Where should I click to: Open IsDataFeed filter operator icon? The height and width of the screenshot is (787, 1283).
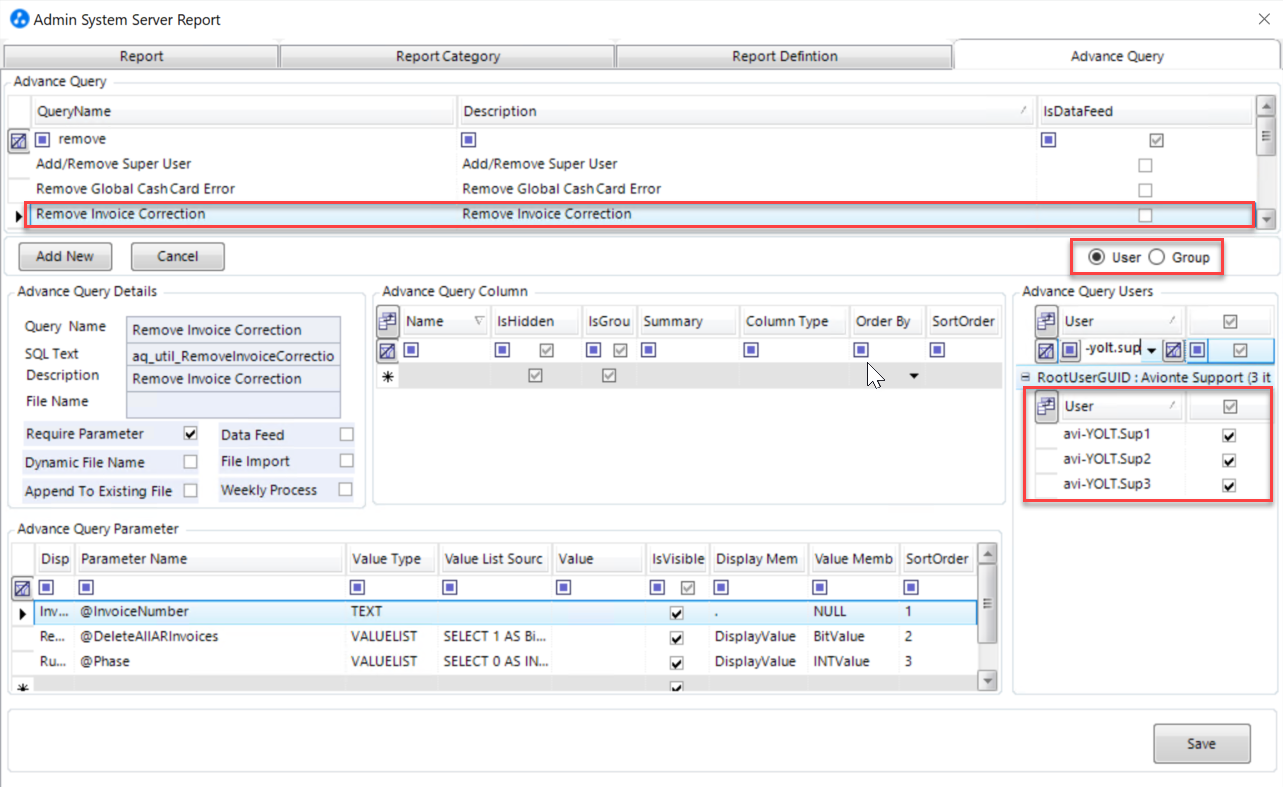[1048, 140]
